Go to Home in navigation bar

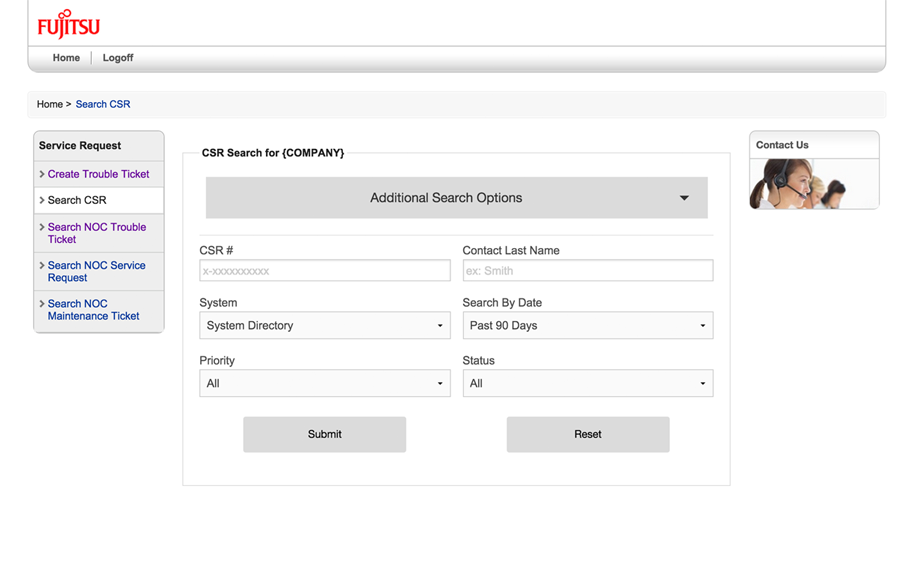66,58
